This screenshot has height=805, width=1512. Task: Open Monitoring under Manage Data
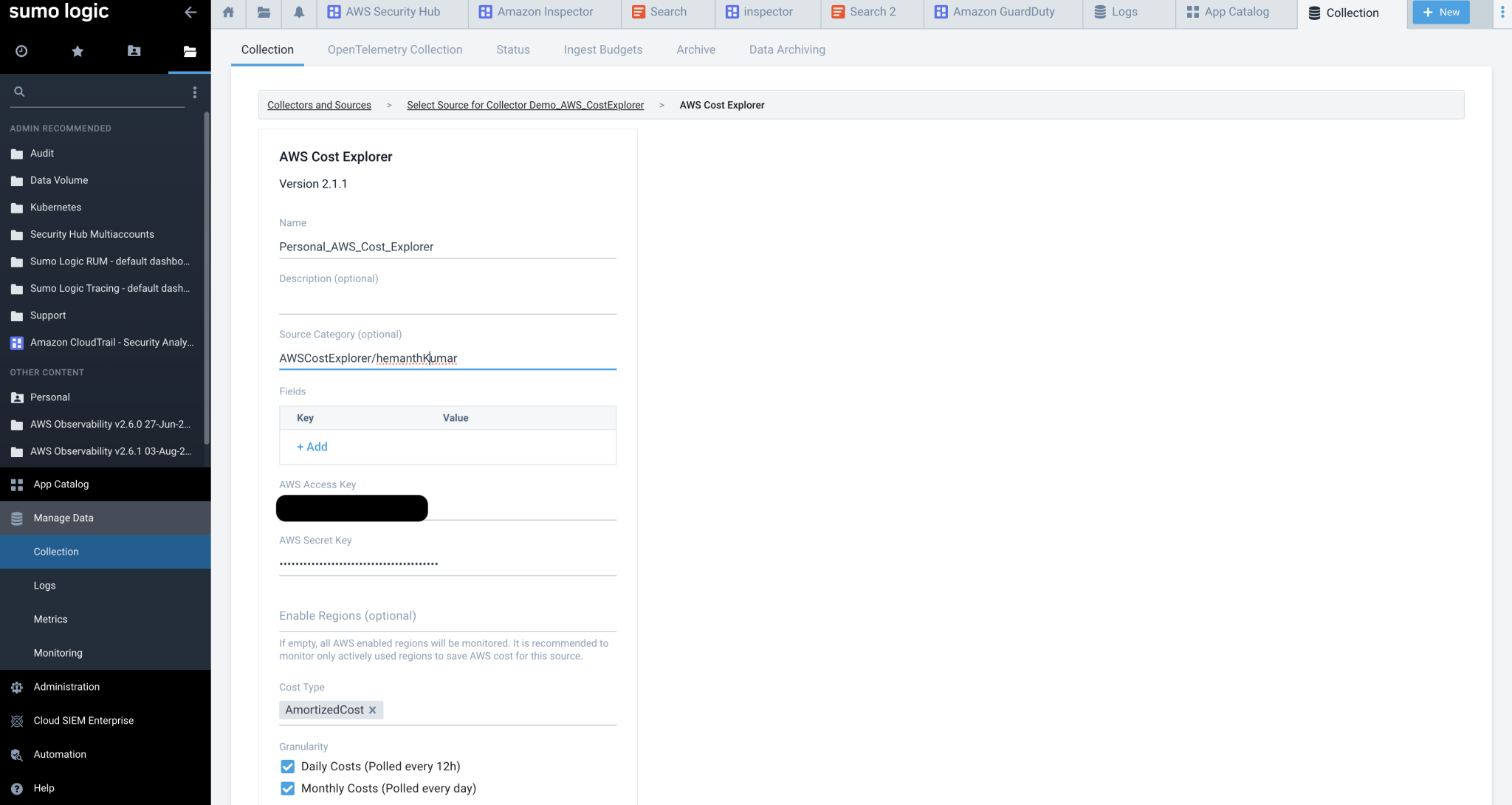(105, 654)
